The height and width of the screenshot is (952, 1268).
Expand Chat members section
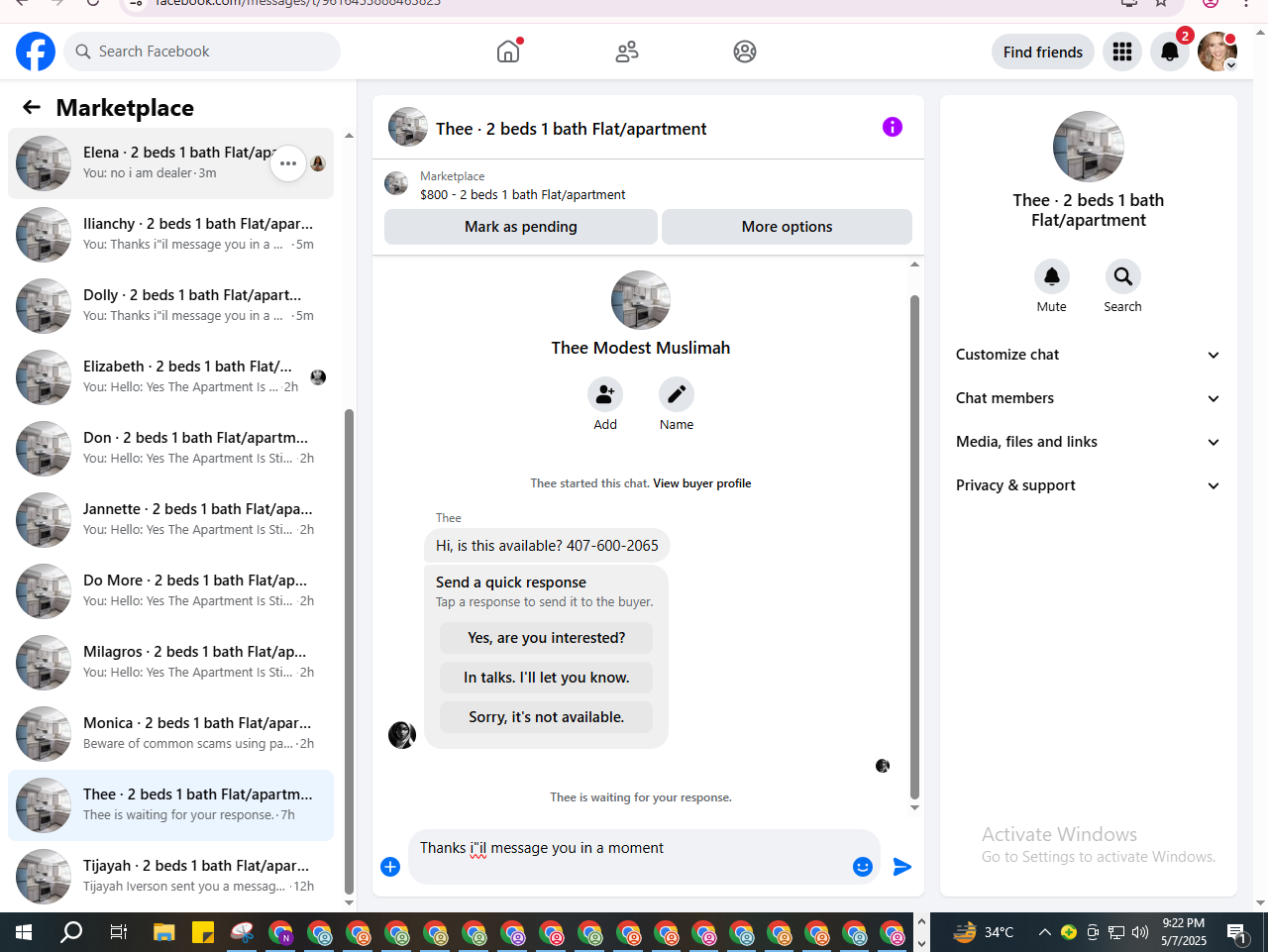(x=1088, y=398)
